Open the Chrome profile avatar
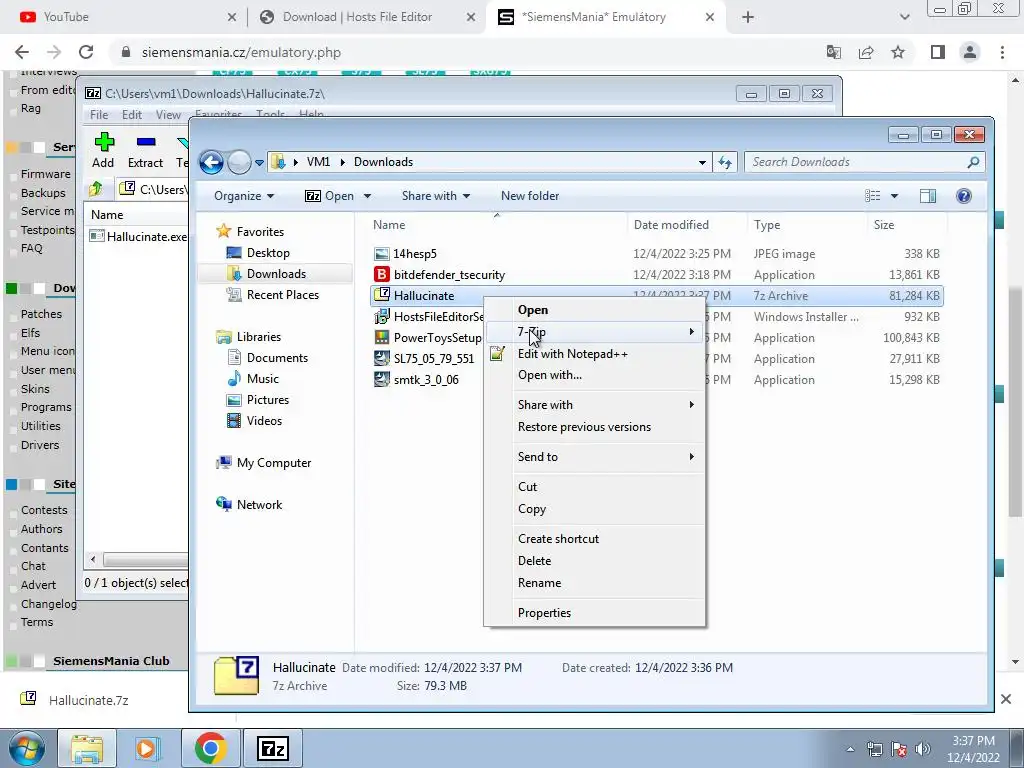Viewport: 1024px width, 768px height. click(970, 52)
